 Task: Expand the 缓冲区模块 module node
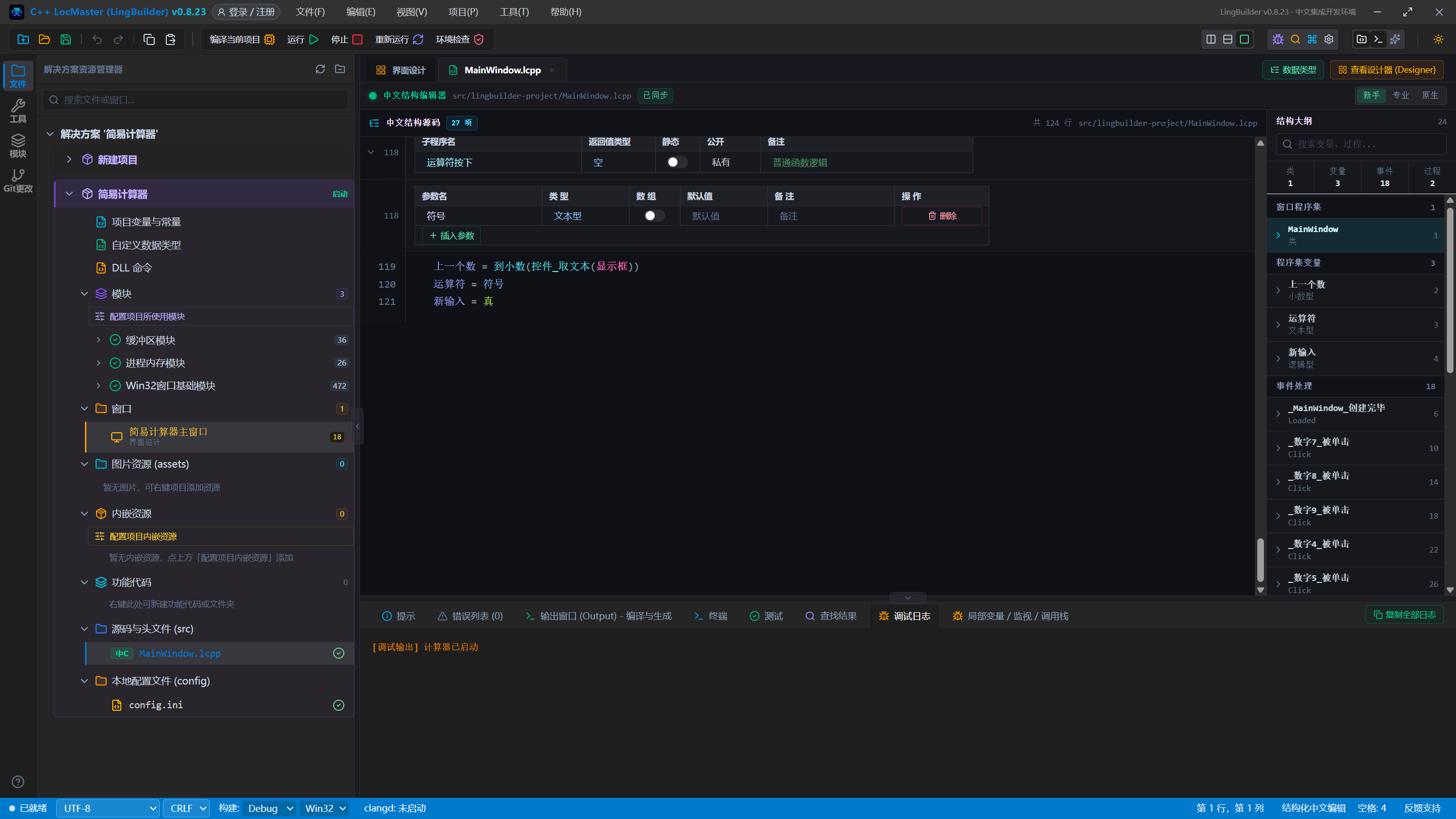99,340
